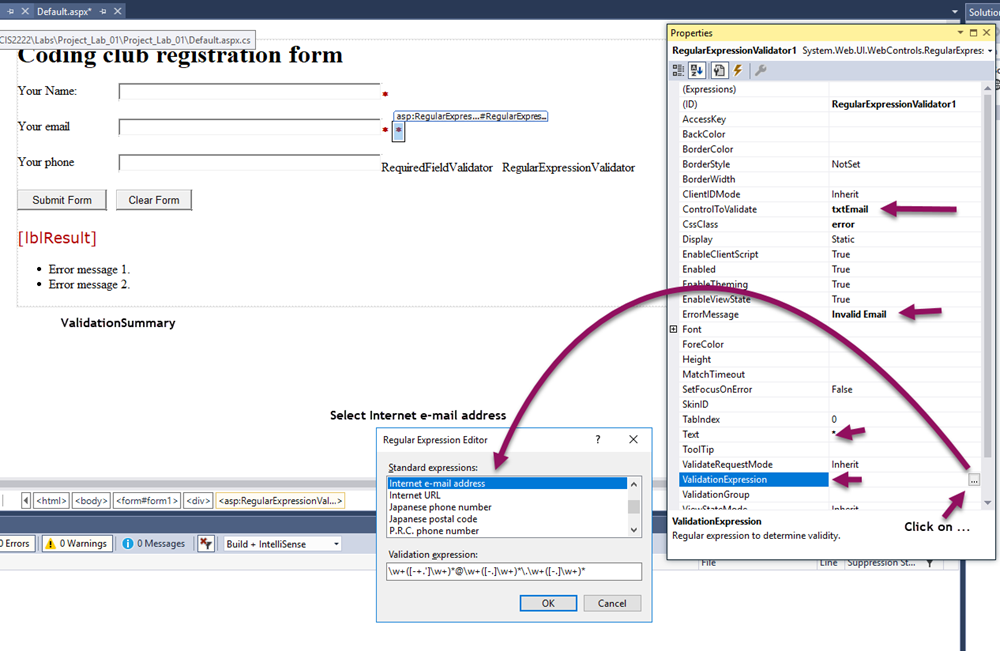Open Build + IntelliSense dropdown
This screenshot has height=651, width=1000.
coord(283,544)
